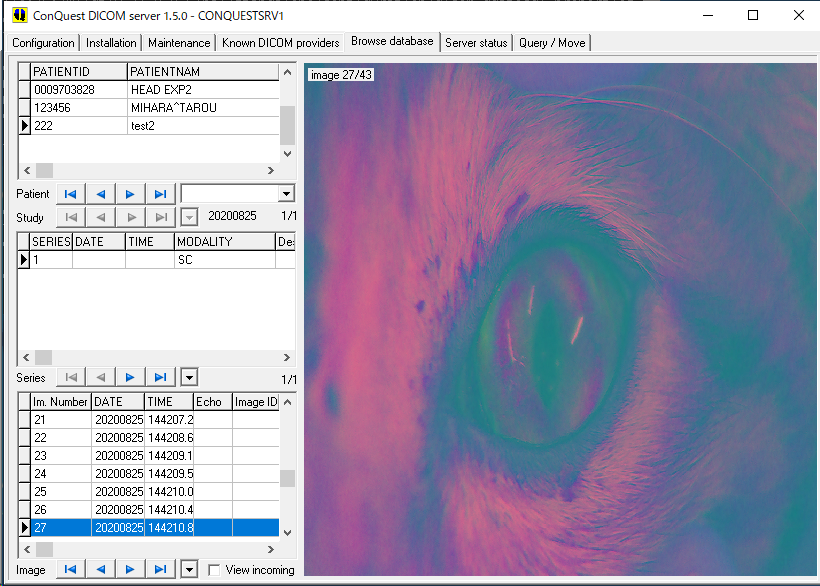This screenshot has height=586, width=820.
Task: Select image number 24 row
Action: pyautogui.click(x=149, y=474)
